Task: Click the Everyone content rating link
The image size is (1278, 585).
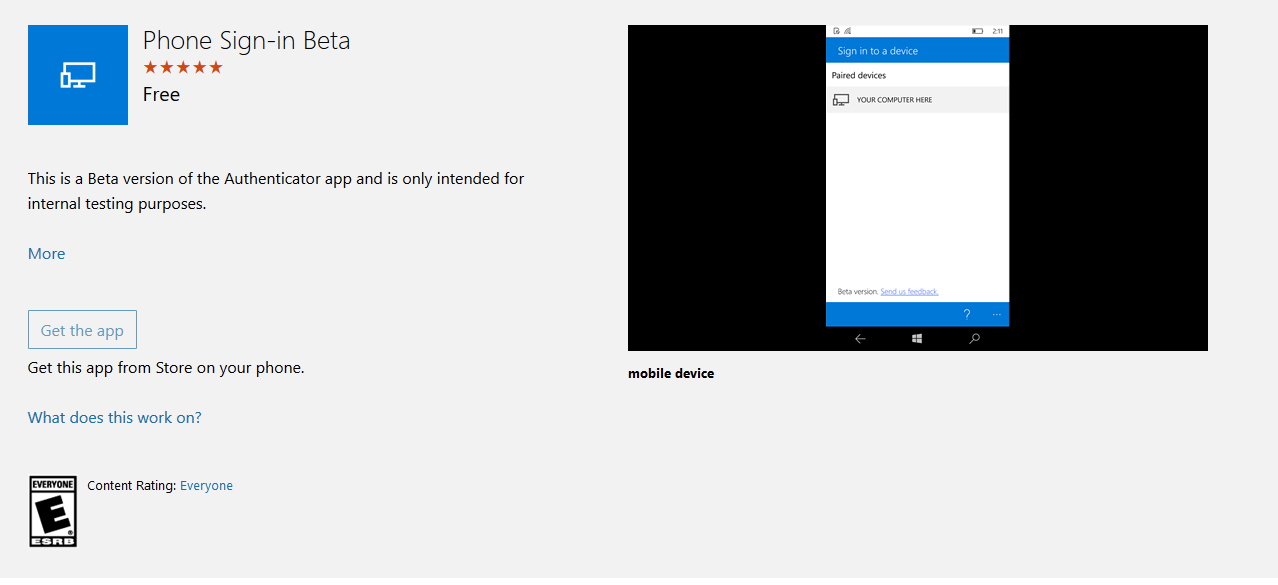Action: [206, 486]
